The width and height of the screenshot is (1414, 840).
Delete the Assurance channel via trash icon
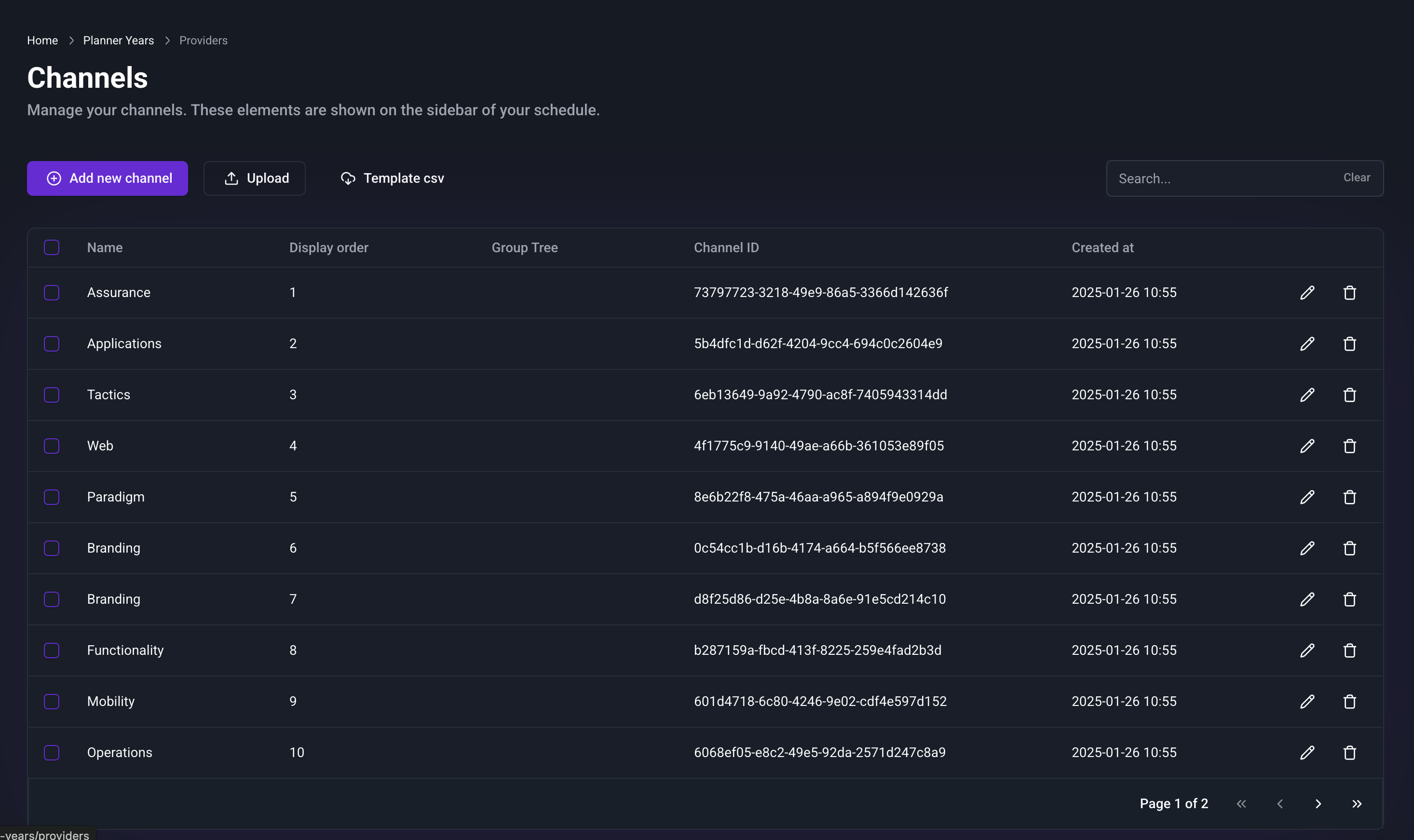tap(1349, 293)
